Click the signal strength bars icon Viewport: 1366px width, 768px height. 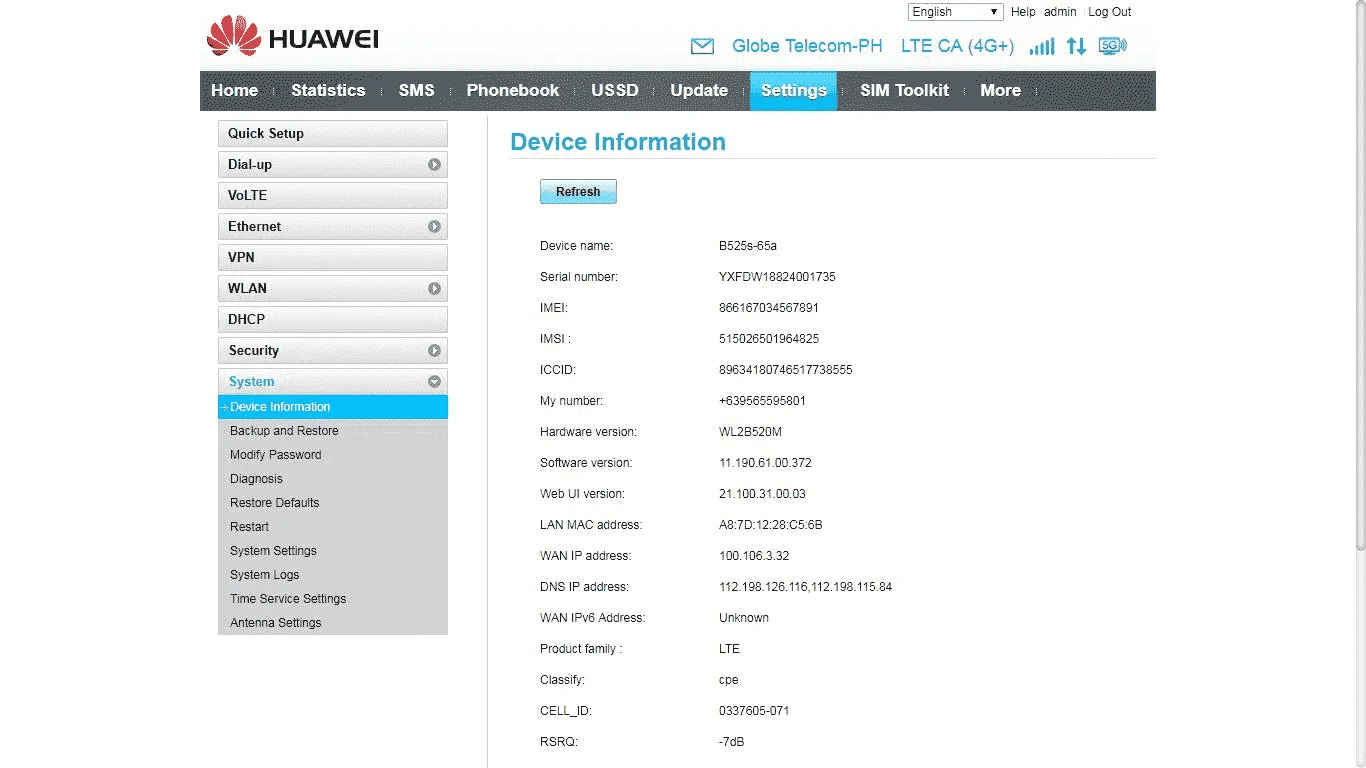pyautogui.click(x=1042, y=46)
